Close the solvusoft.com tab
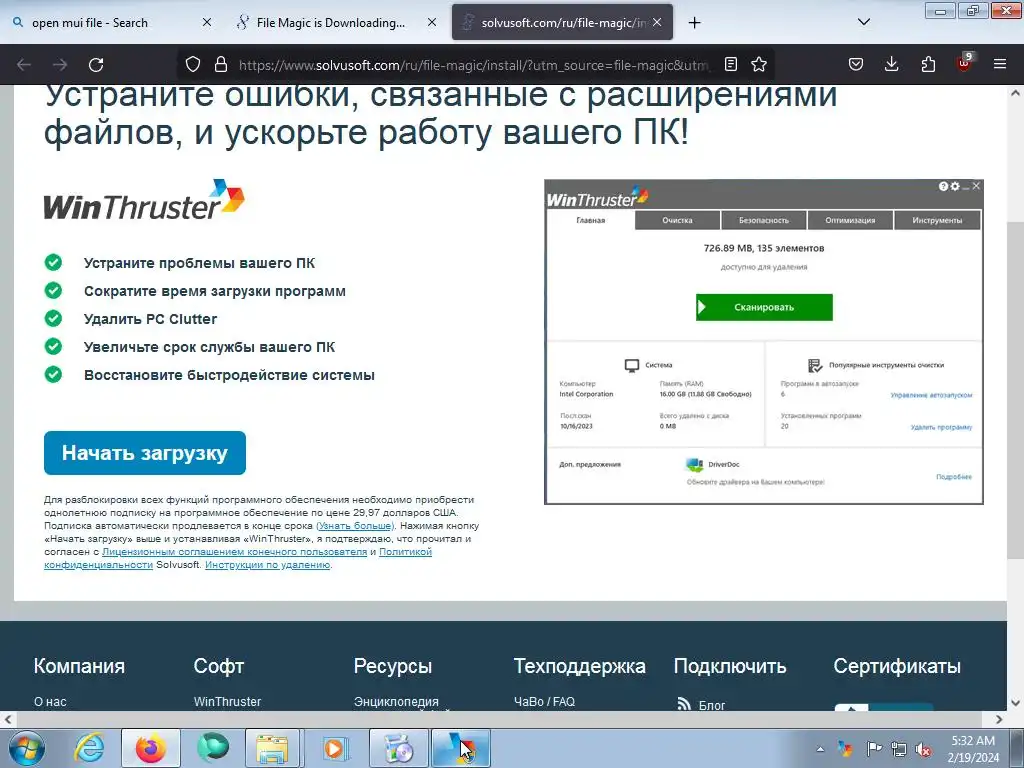The width and height of the screenshot is (1024, 768). point(657,22)
